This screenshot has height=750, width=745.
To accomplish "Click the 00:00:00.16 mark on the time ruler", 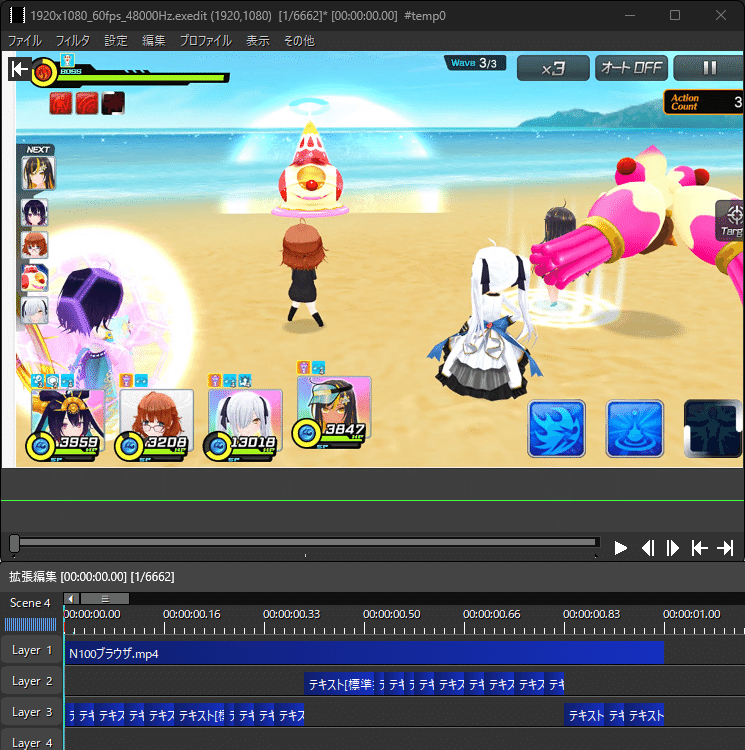I will [191, 614].
